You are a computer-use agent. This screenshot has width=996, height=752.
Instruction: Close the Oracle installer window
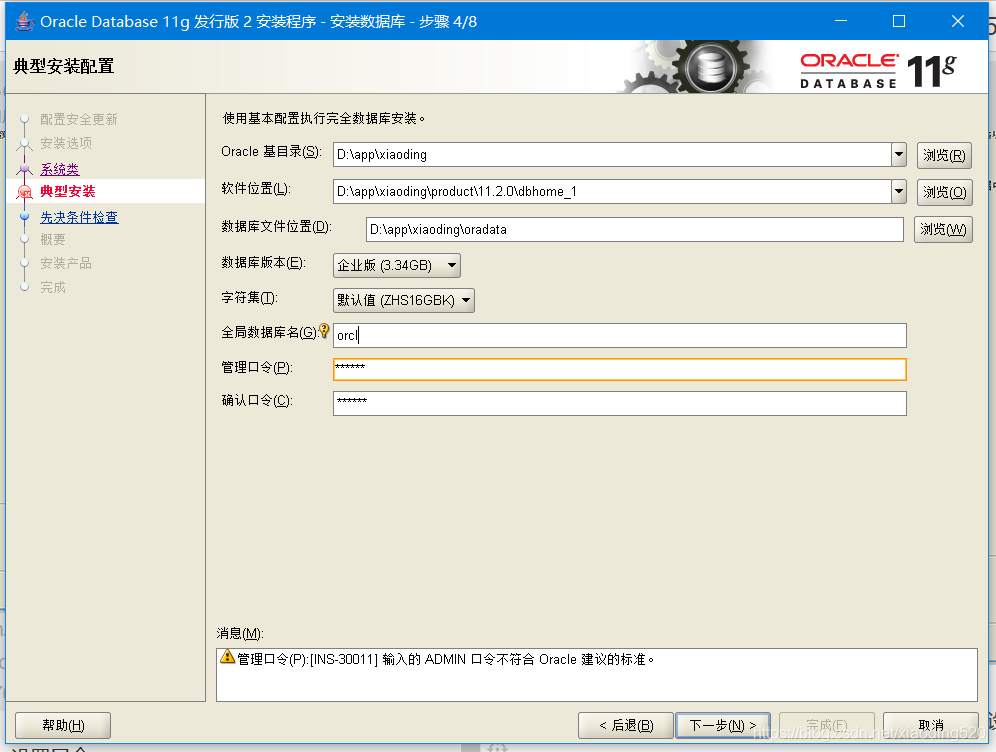pos(958,21)
